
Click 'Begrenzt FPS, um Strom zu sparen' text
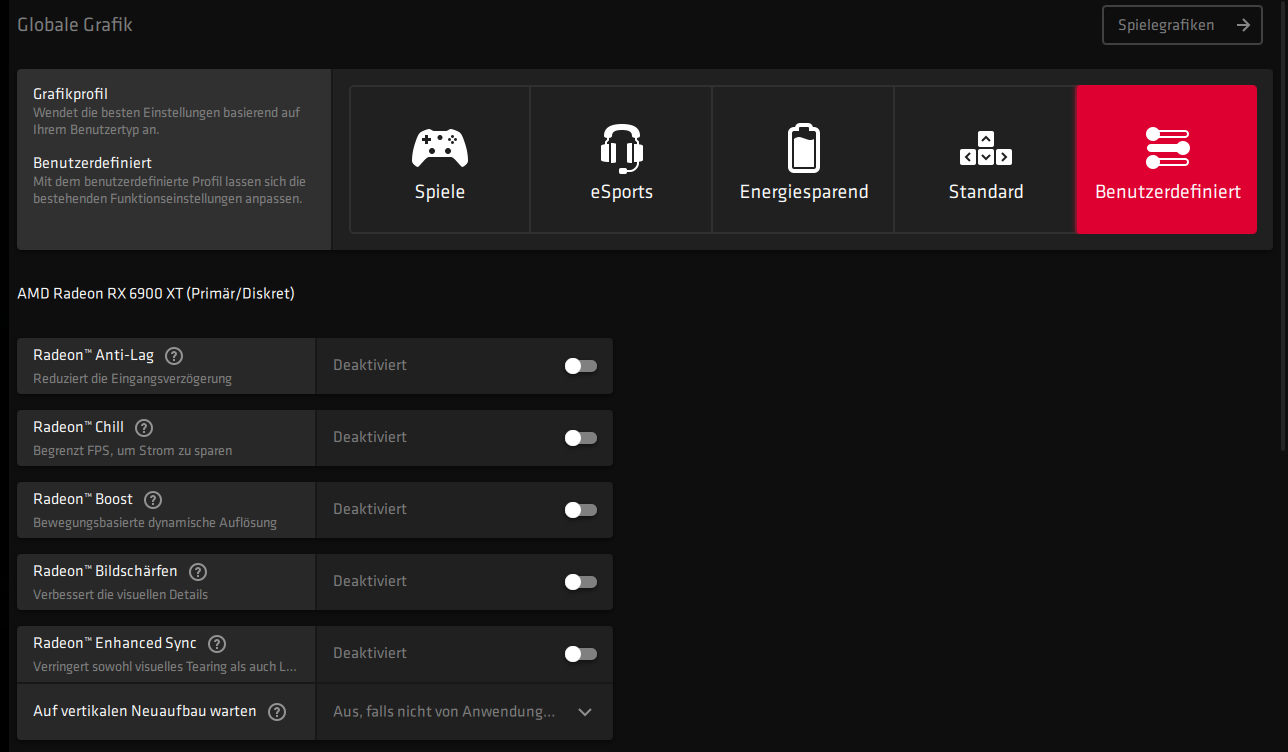coord(132,451)
